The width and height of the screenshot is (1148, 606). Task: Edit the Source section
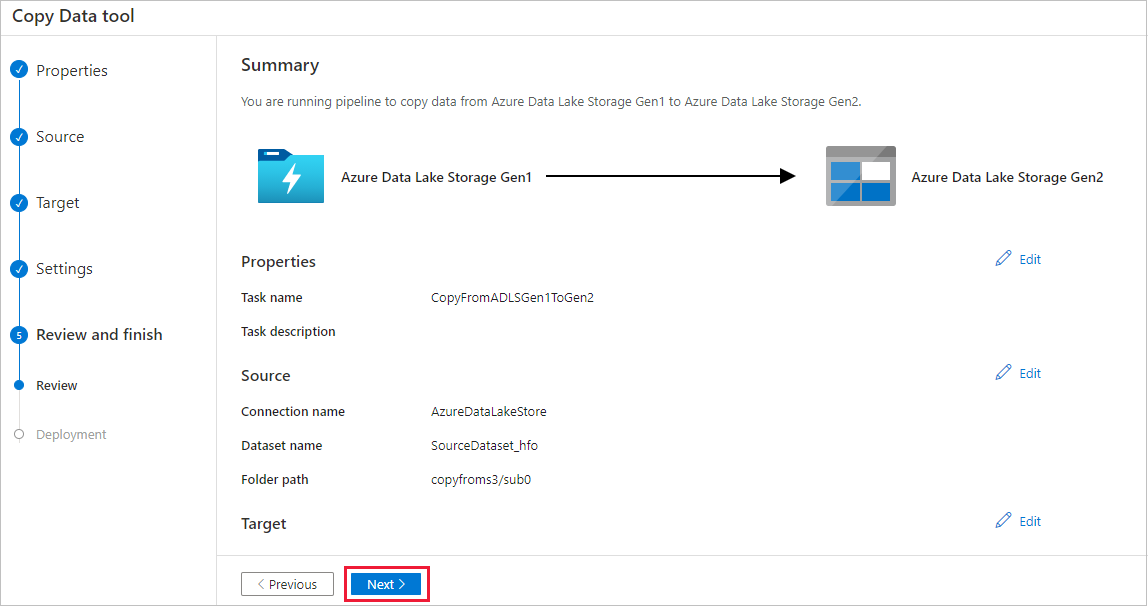pos(1029,373)
